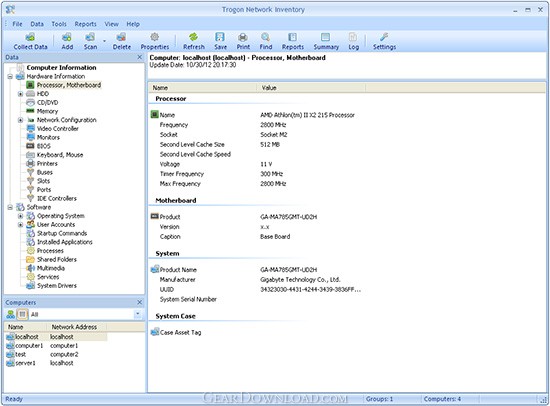Select the Computer Information tree item
Viewport: 550px width, 406px height.
[x=61, y=67]
